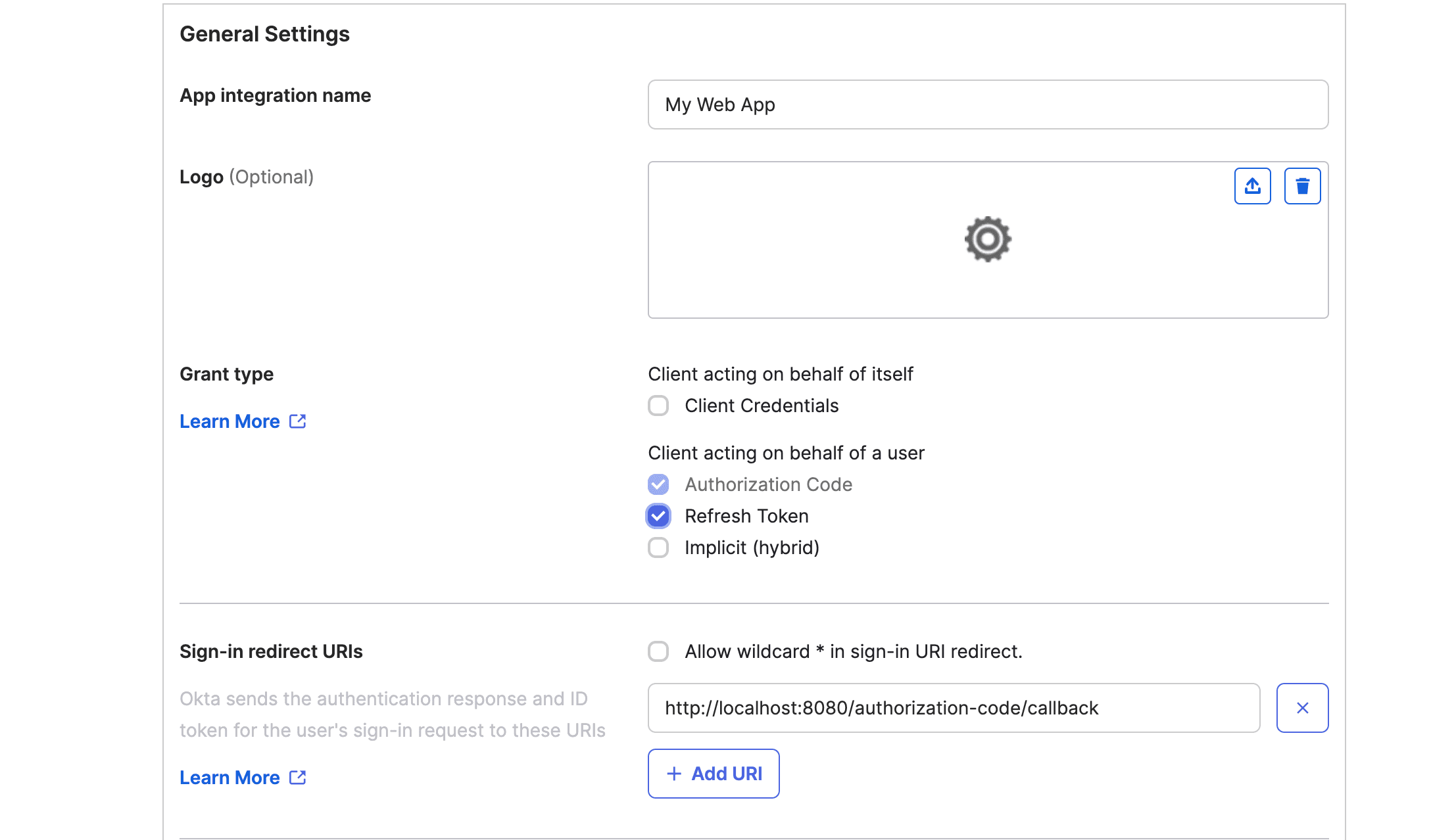1431x840 pixels.
Task: Enable the Implicit (hybrid) checkbox
Action: point(658,548)
